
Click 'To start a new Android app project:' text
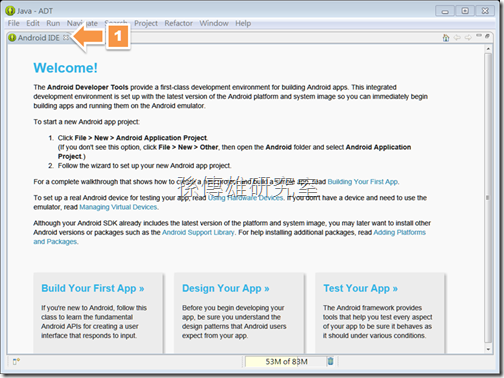tap(86, 122)
